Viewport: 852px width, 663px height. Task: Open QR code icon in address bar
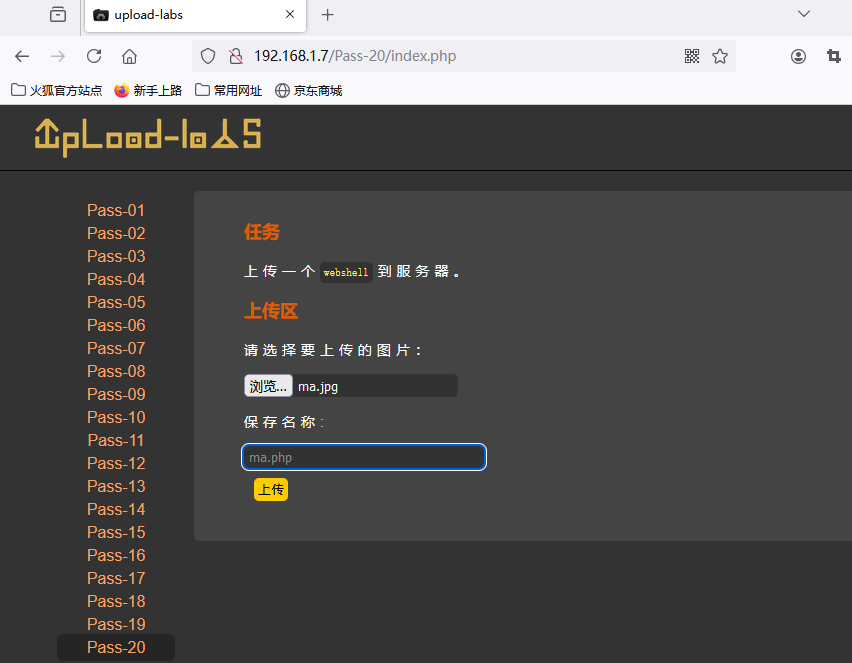click(692, 56)
